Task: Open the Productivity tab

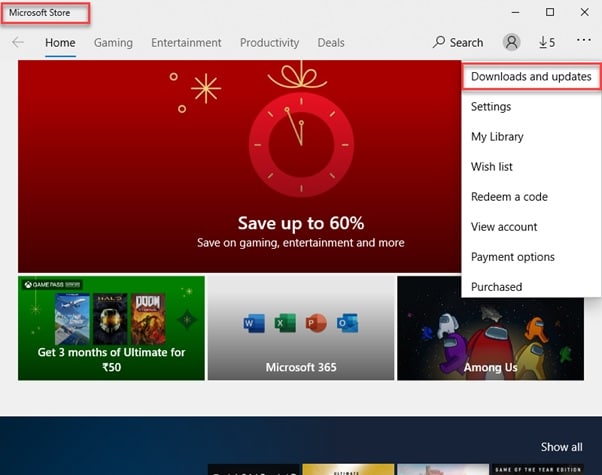Action: tap(270, 43)
